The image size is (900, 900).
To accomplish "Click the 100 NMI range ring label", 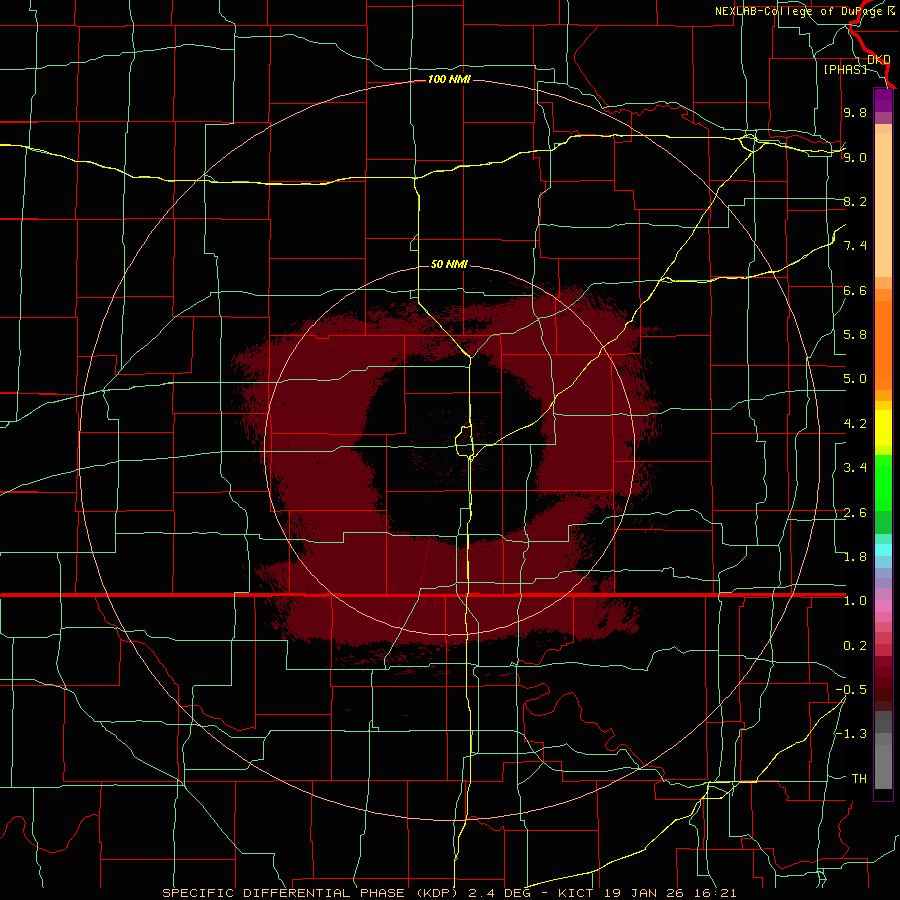I will coord(449,79).
